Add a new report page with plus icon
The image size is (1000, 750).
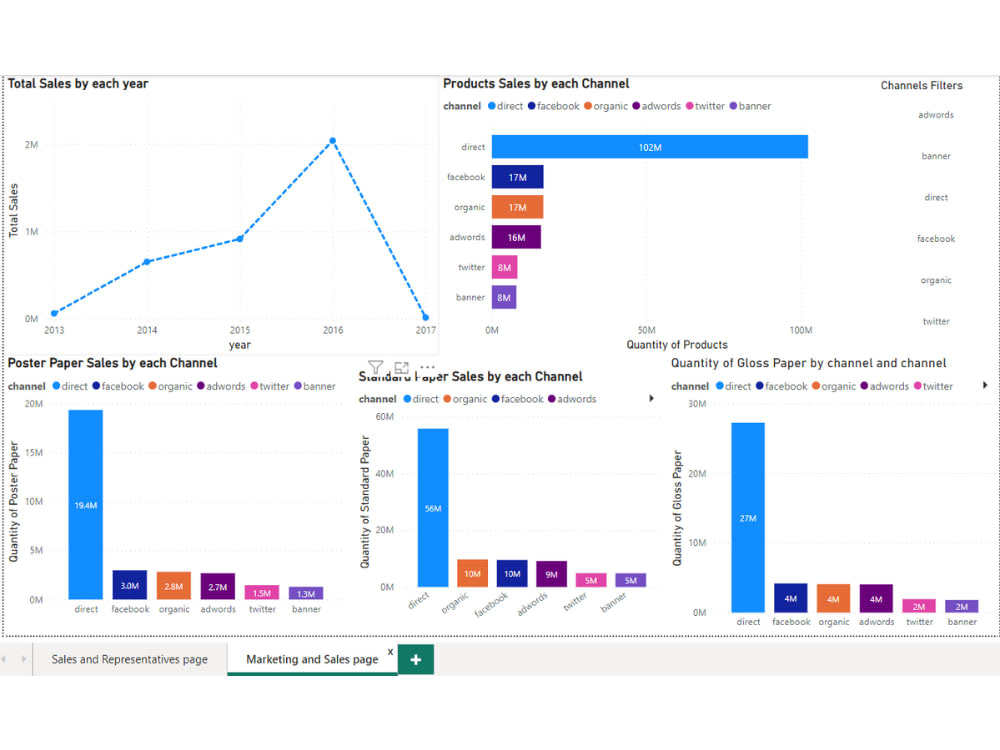415,659
